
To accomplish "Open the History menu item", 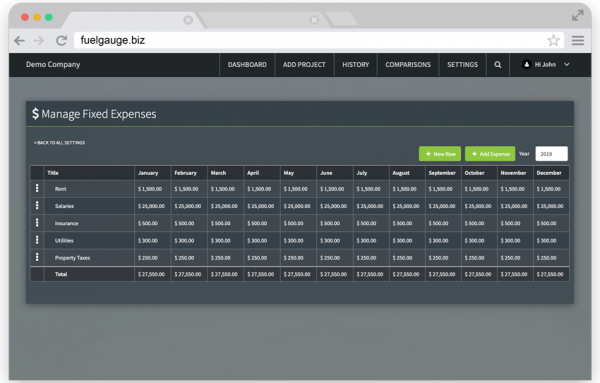I will pyautogui.click(x=355, y=65).
